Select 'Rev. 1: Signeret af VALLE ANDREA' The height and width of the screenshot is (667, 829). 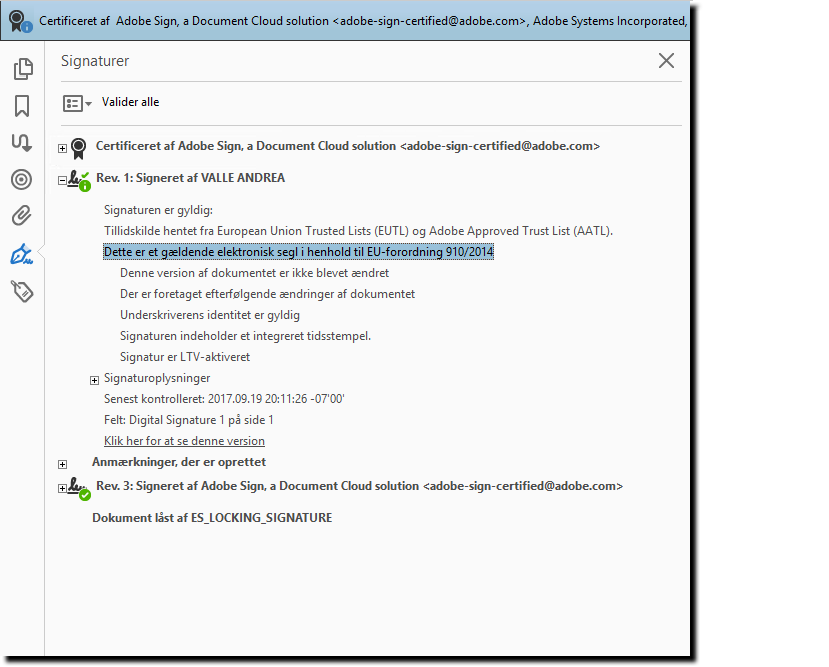[x=190, y=178]
